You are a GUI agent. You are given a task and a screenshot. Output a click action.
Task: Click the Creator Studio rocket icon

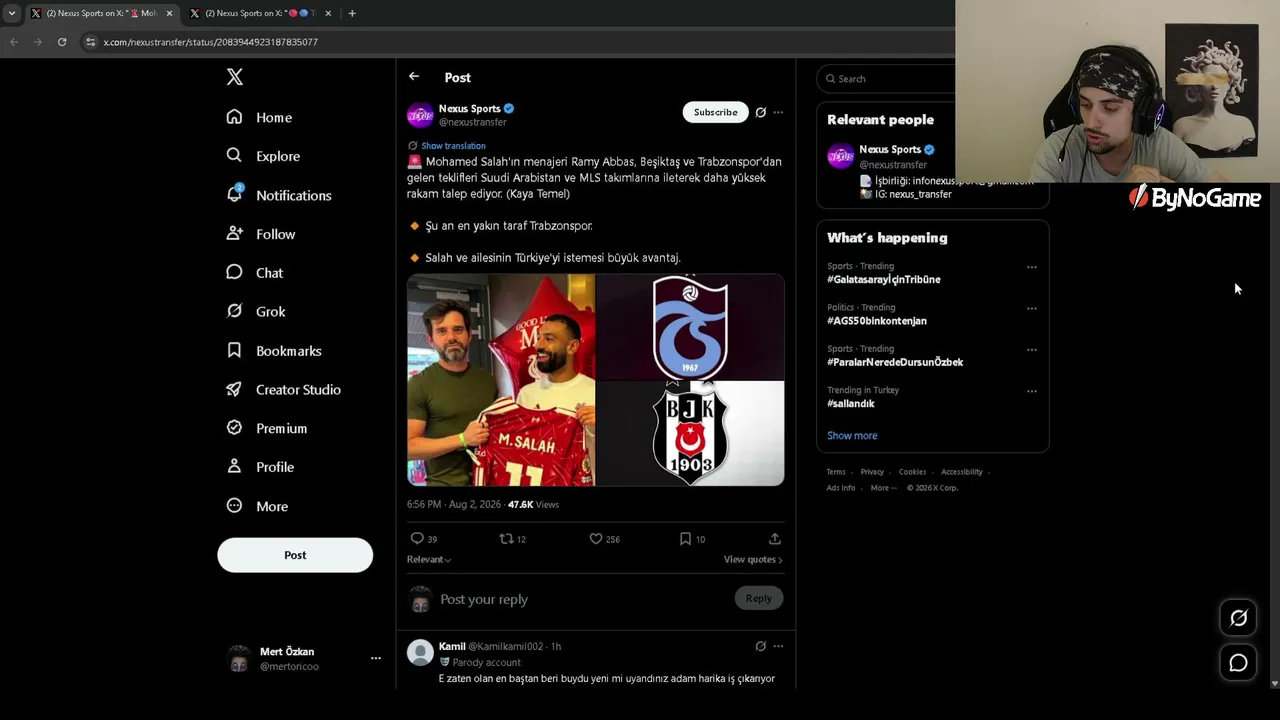point(234,389)
